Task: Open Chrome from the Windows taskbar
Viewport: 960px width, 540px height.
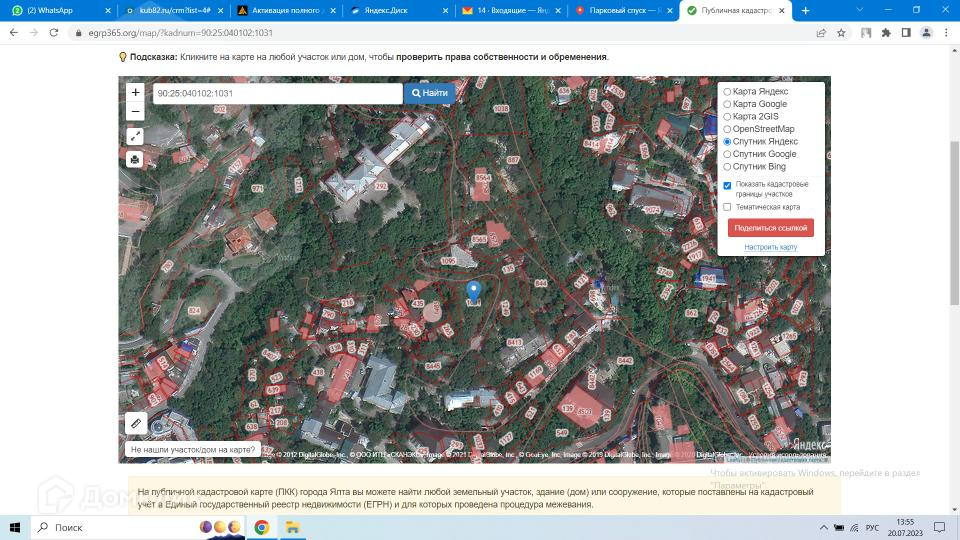Action: coord(262,527)
